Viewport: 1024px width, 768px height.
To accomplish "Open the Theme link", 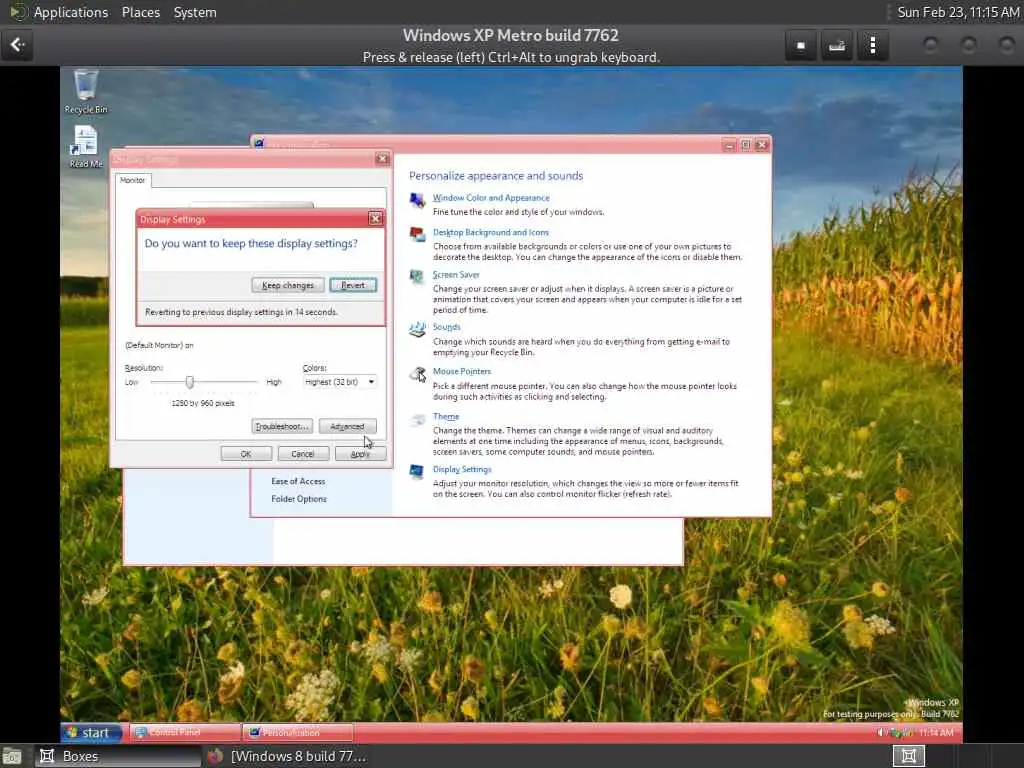I will click(x=446, y=417).
